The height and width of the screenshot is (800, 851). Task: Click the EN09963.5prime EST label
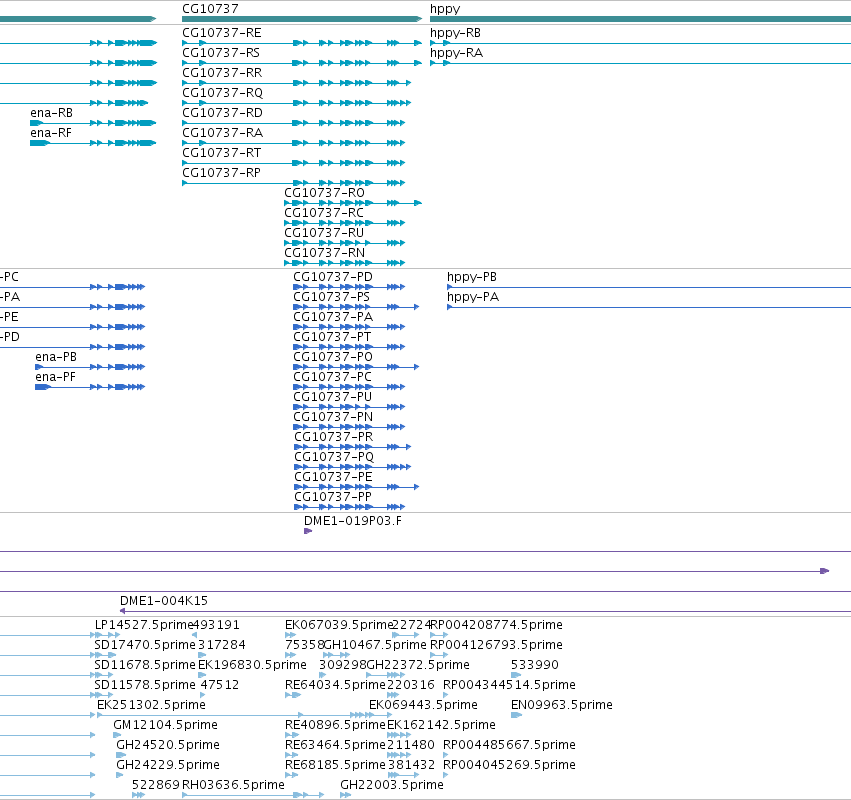point(562,705)
